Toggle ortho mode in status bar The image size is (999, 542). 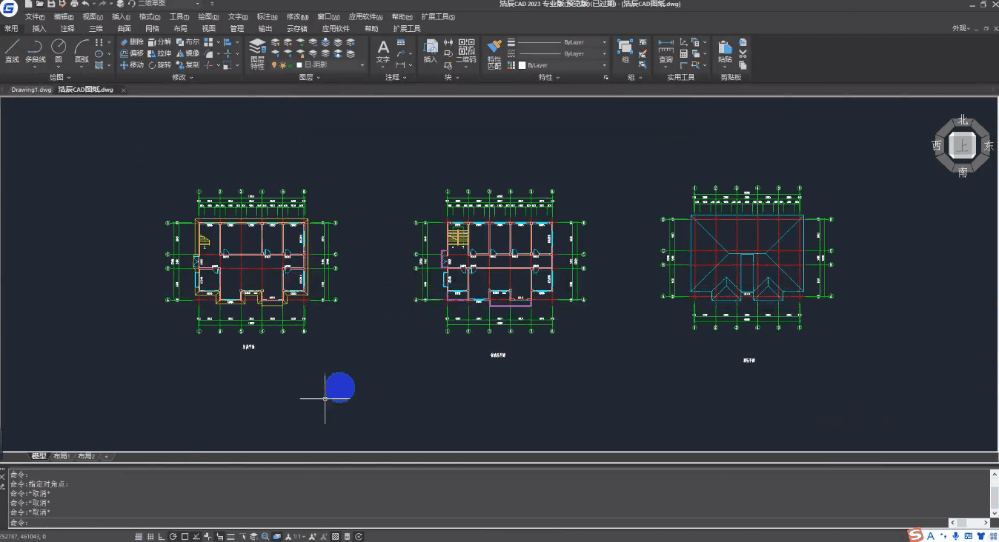pos(164,537)
